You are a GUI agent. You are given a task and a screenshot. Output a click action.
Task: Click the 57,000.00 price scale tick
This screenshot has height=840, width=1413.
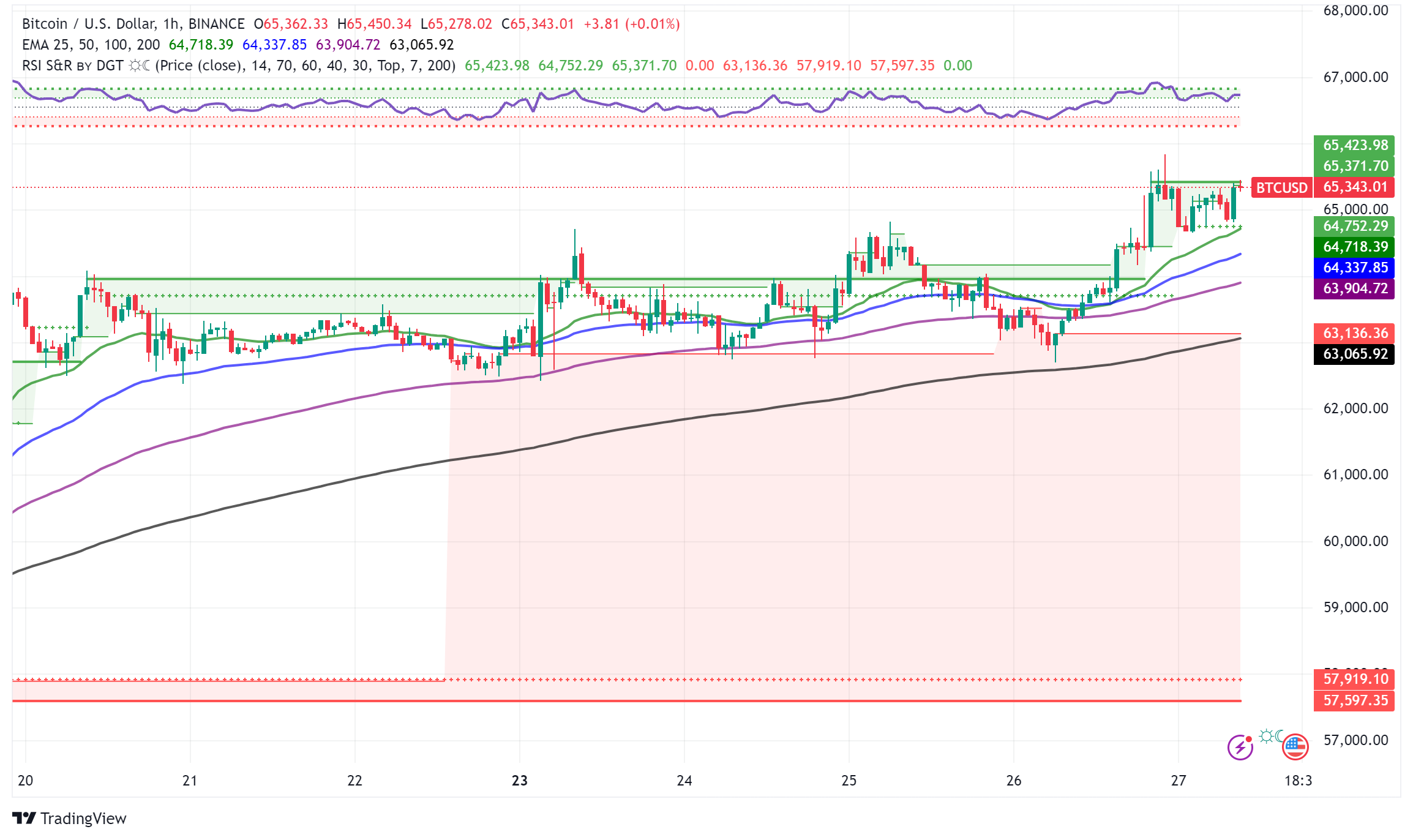(1355, 740)
